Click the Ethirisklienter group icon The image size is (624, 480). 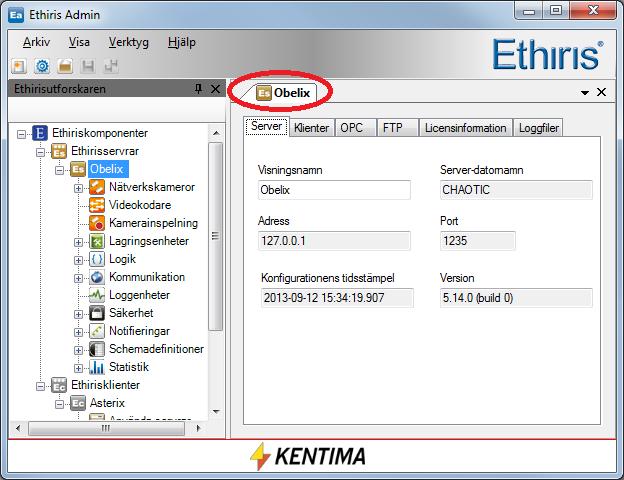pos(59,385)
